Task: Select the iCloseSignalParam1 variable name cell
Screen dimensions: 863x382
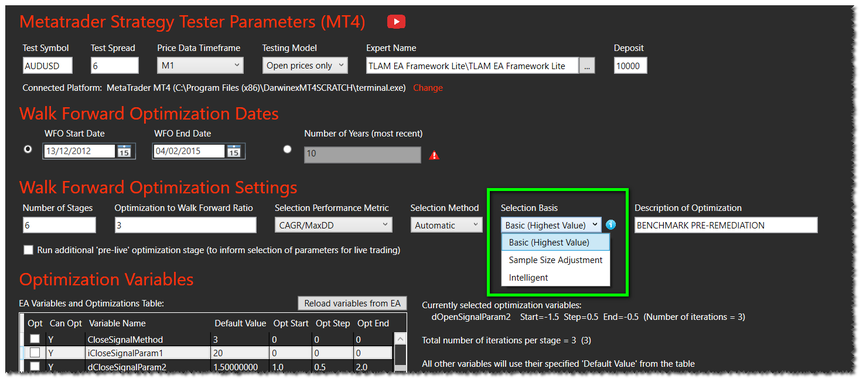Action: point(149,352)
